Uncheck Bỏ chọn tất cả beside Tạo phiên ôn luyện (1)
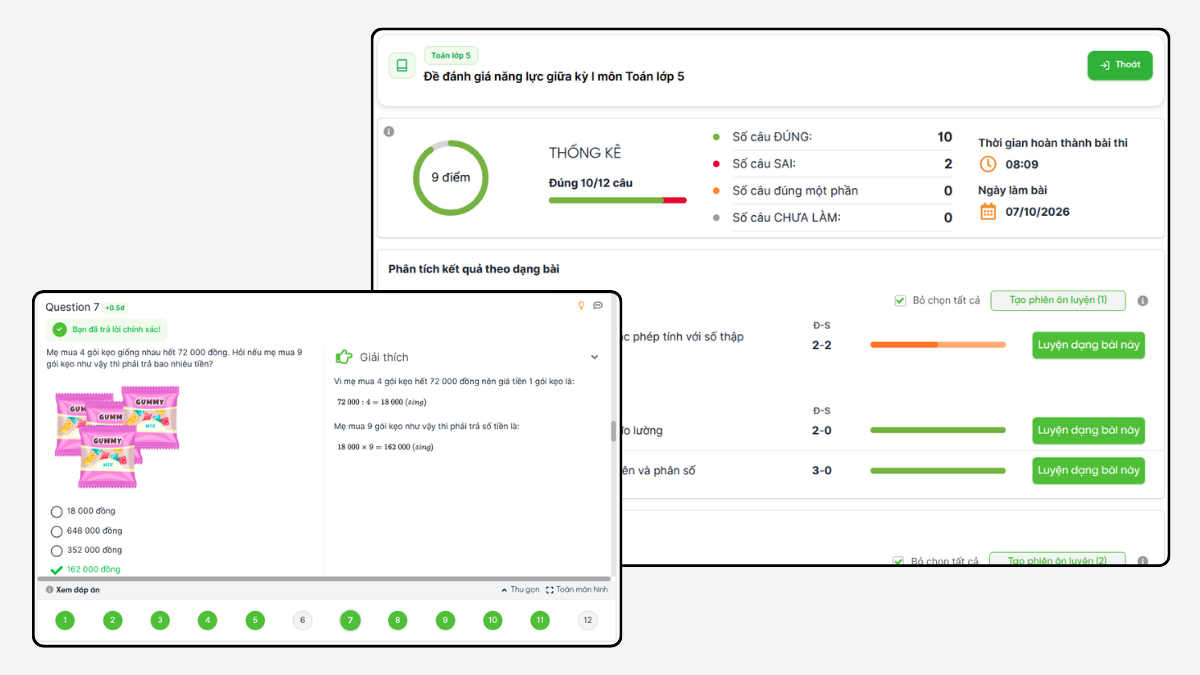 901,301
